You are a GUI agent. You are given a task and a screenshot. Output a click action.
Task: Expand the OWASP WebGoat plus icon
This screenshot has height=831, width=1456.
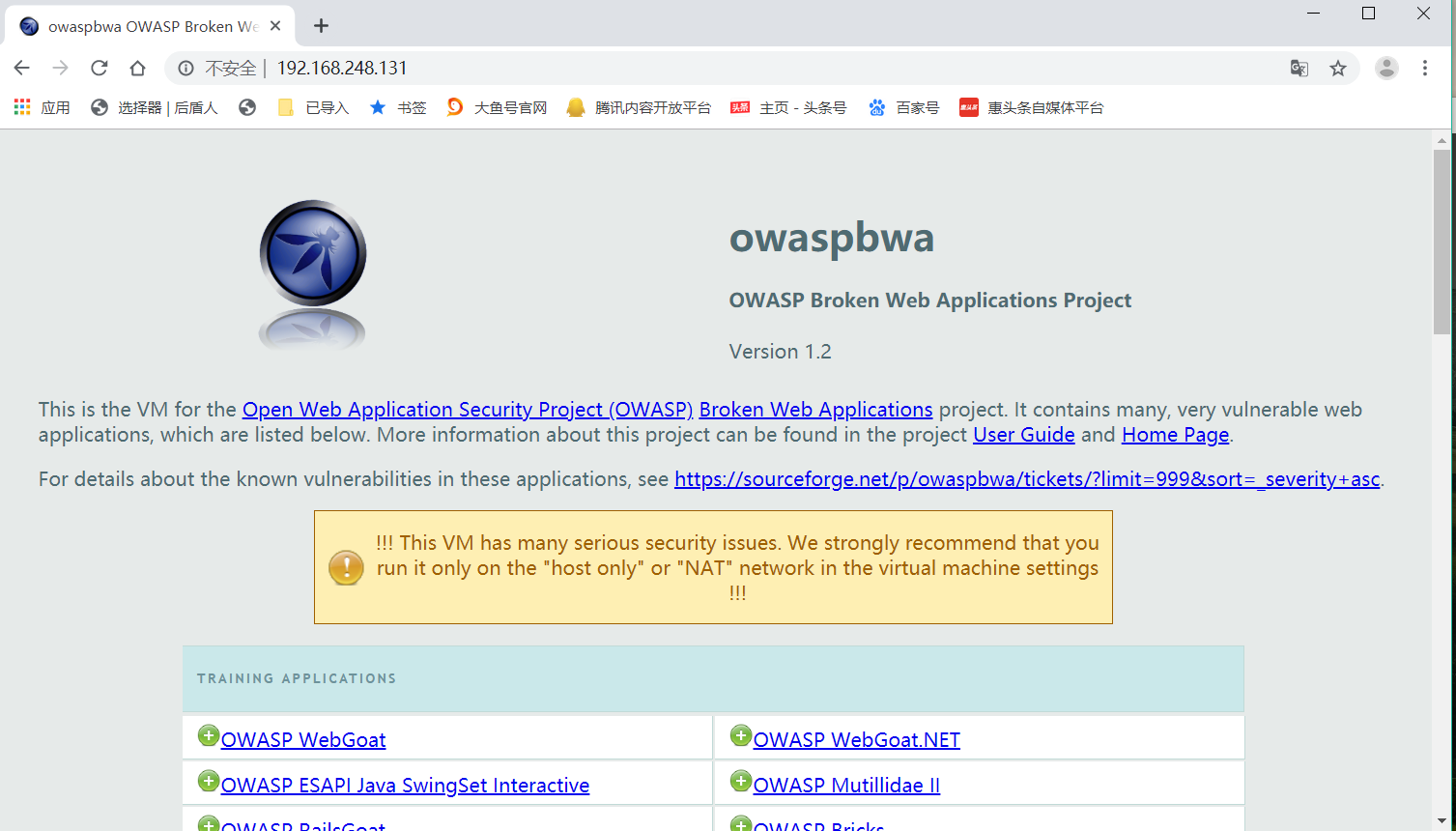pyautogui.click(x=209, y=736)
